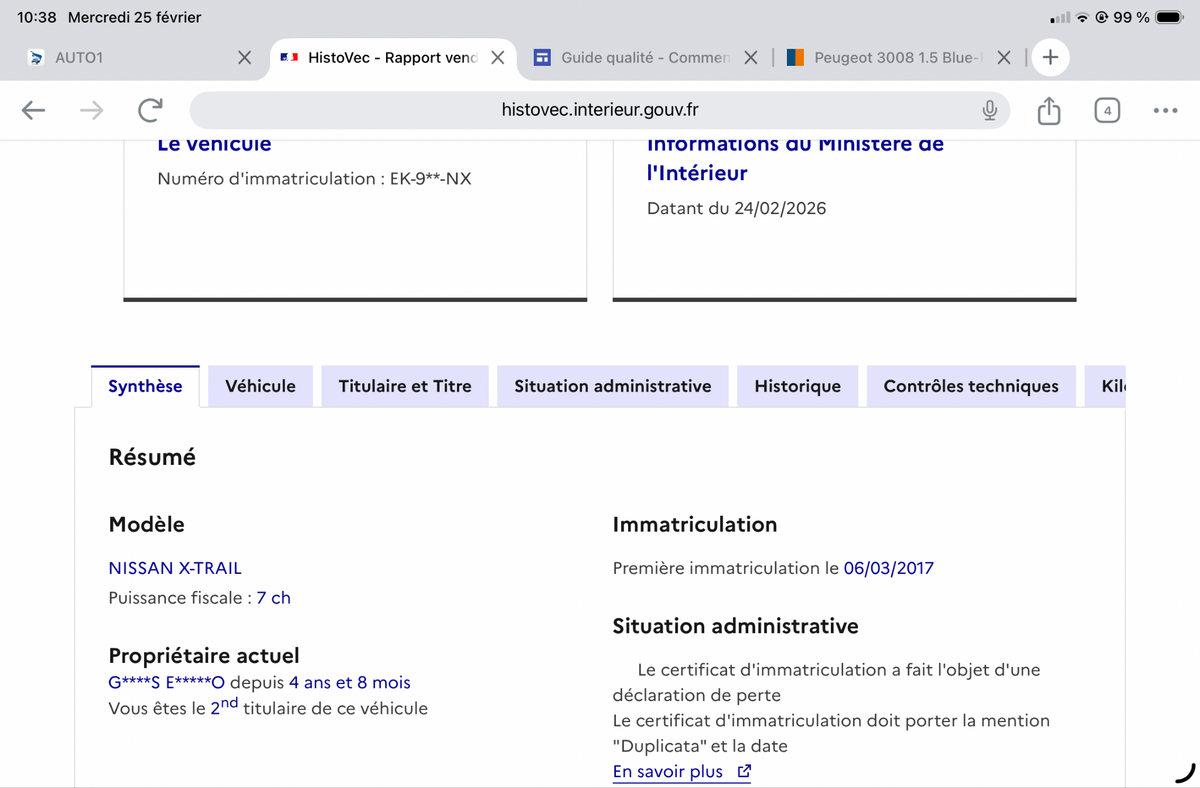
Task: Click the NISSAN X-TRAIL model text
Action: tap(175, 568)
